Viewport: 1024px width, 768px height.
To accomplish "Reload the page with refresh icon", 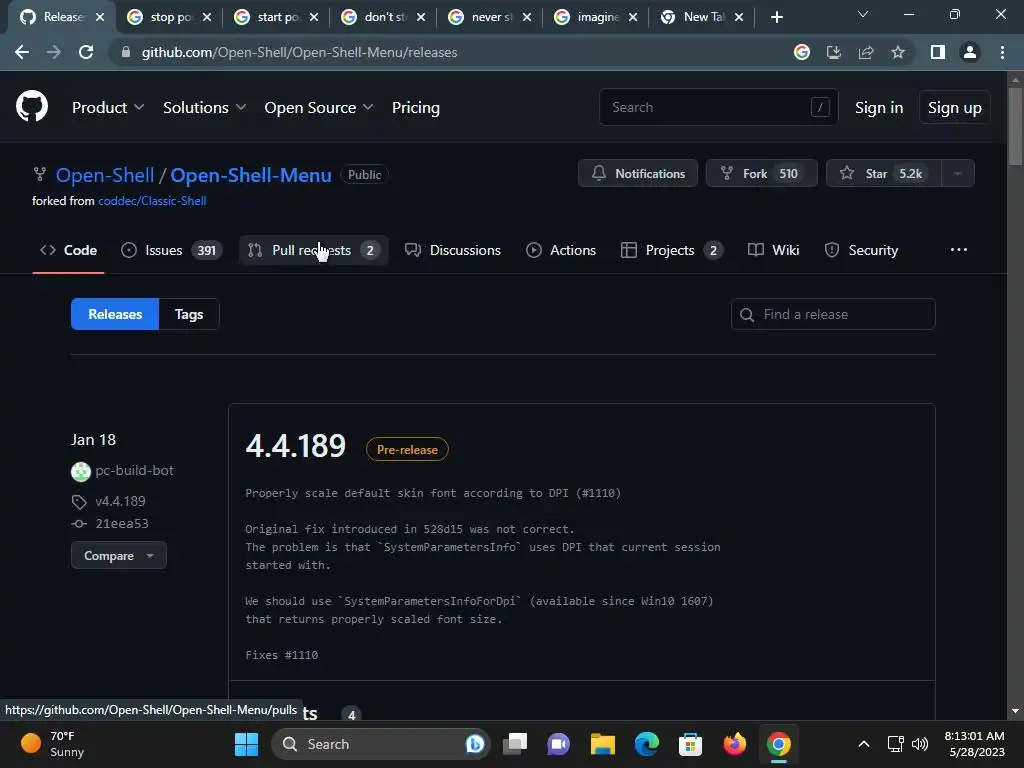I will point(86,52).
